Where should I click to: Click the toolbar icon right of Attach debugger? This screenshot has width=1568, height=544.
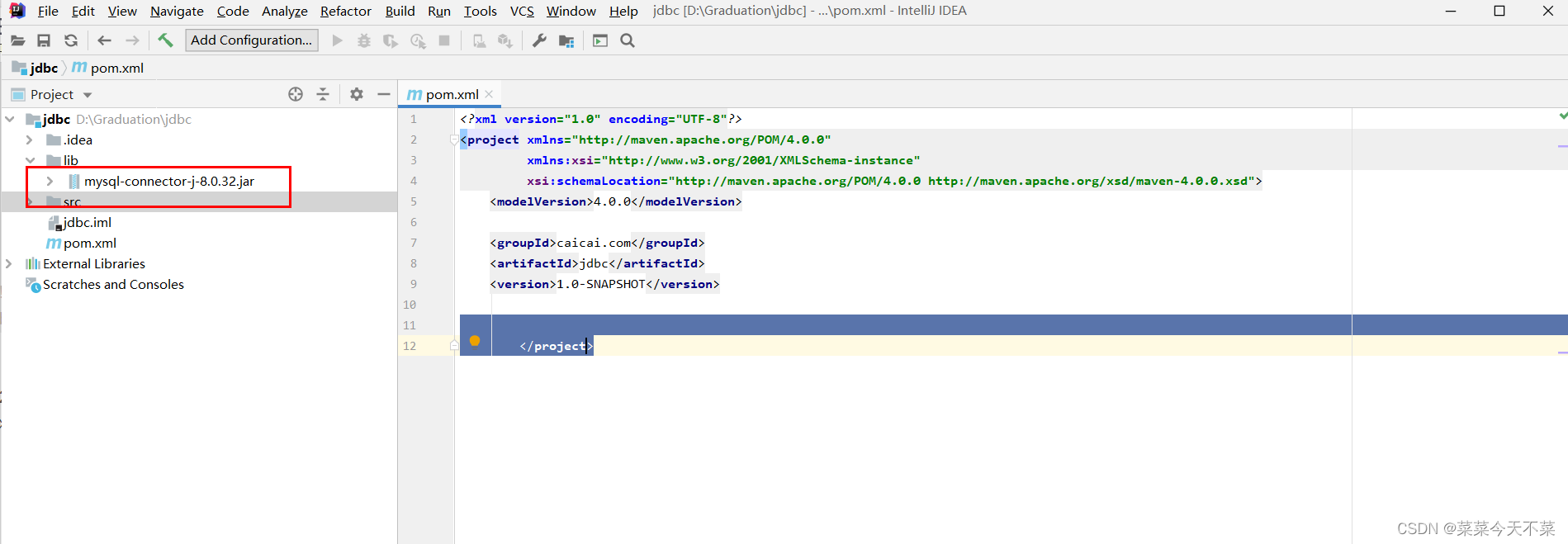[505, 40]
